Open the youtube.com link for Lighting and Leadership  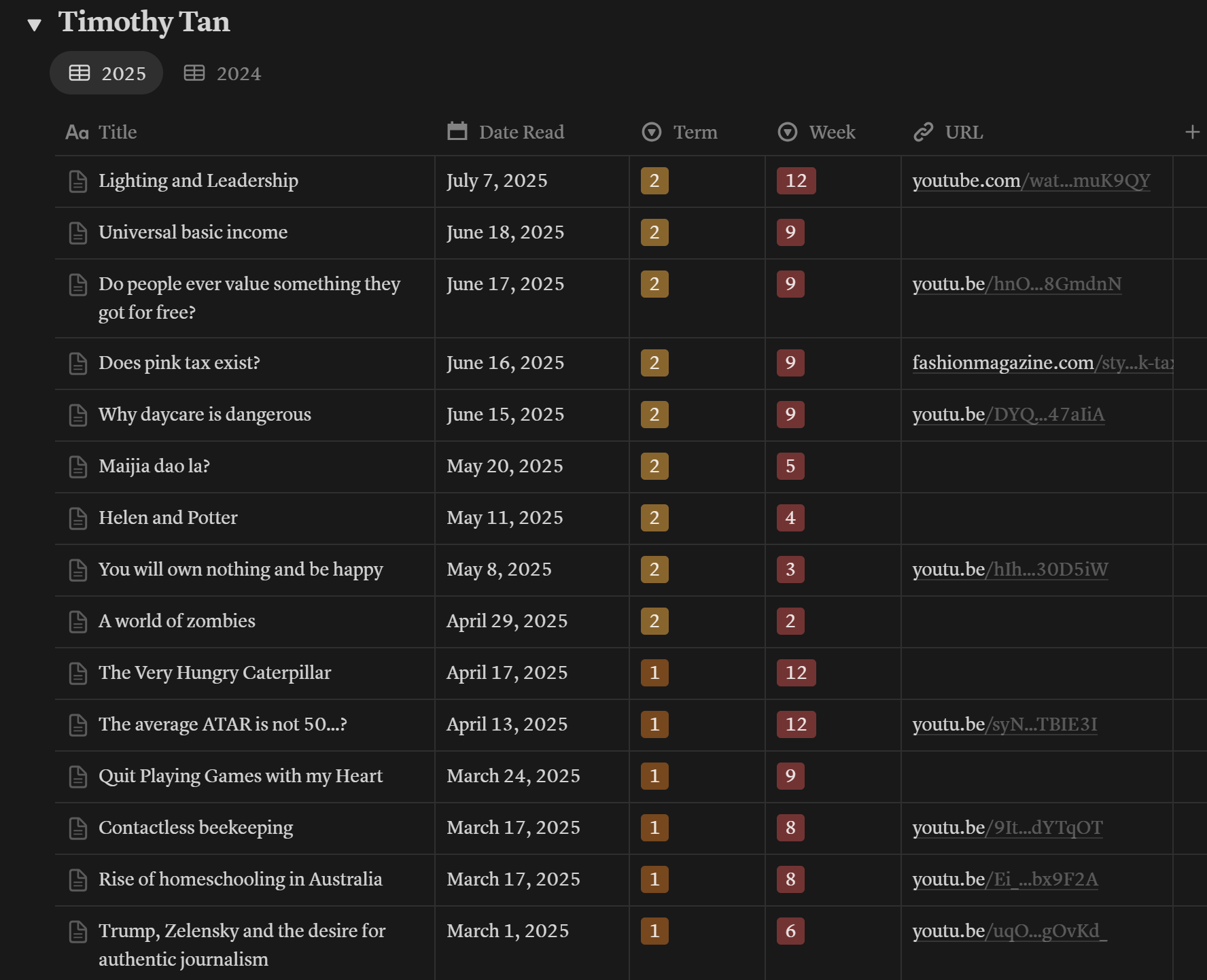point(1031,181)
